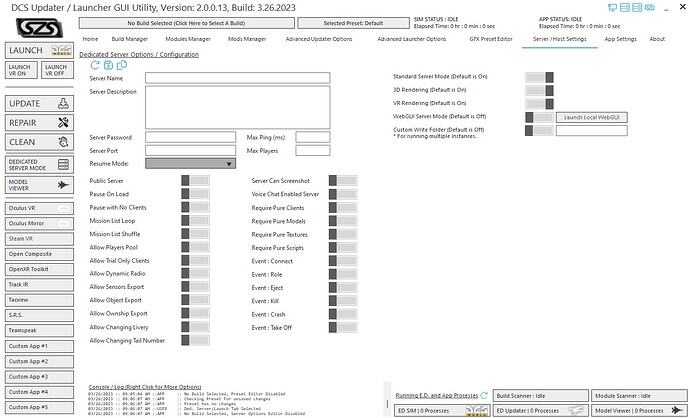Launch S.R.S.
Viewport: 690px width, 418px height.
click(x=39, y=315)
